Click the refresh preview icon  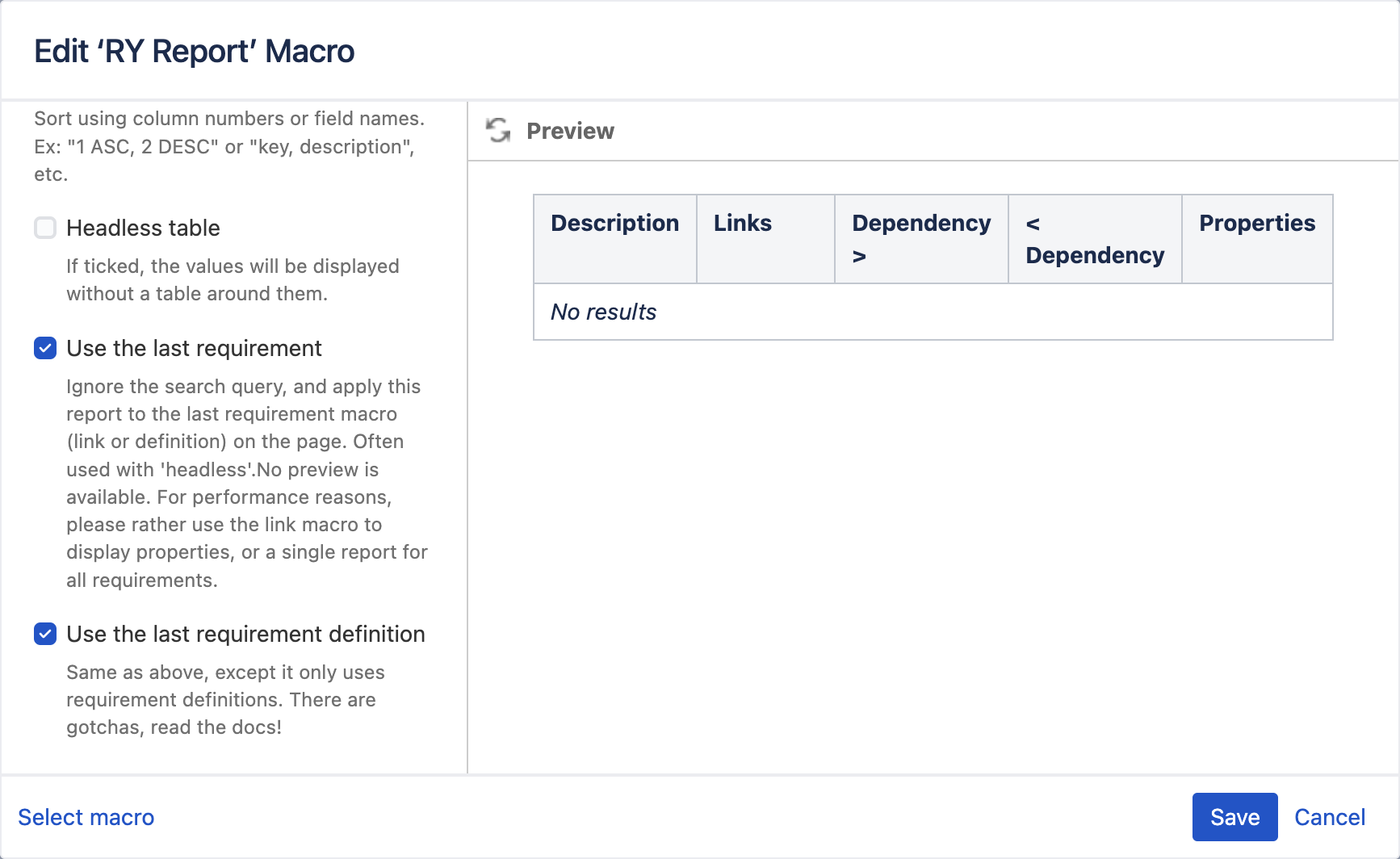pyautogui.click(x=498, y=130)
